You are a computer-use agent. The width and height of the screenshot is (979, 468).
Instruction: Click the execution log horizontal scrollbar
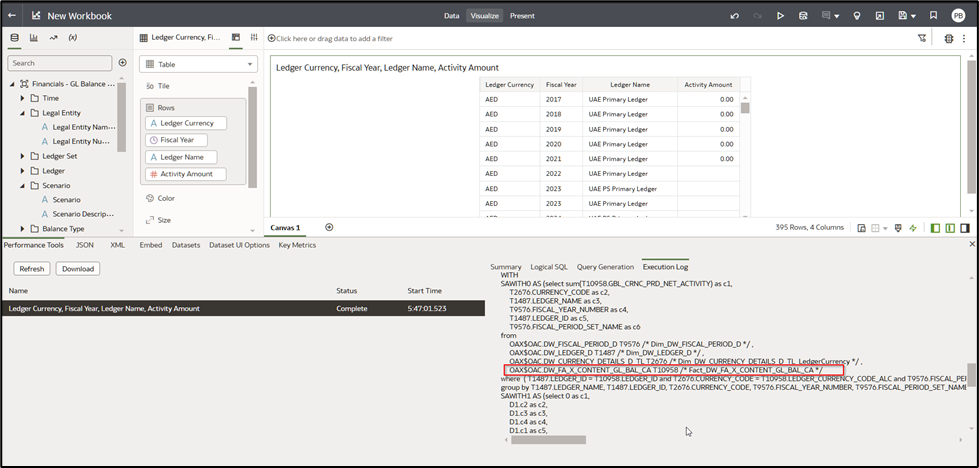point(548,440)
